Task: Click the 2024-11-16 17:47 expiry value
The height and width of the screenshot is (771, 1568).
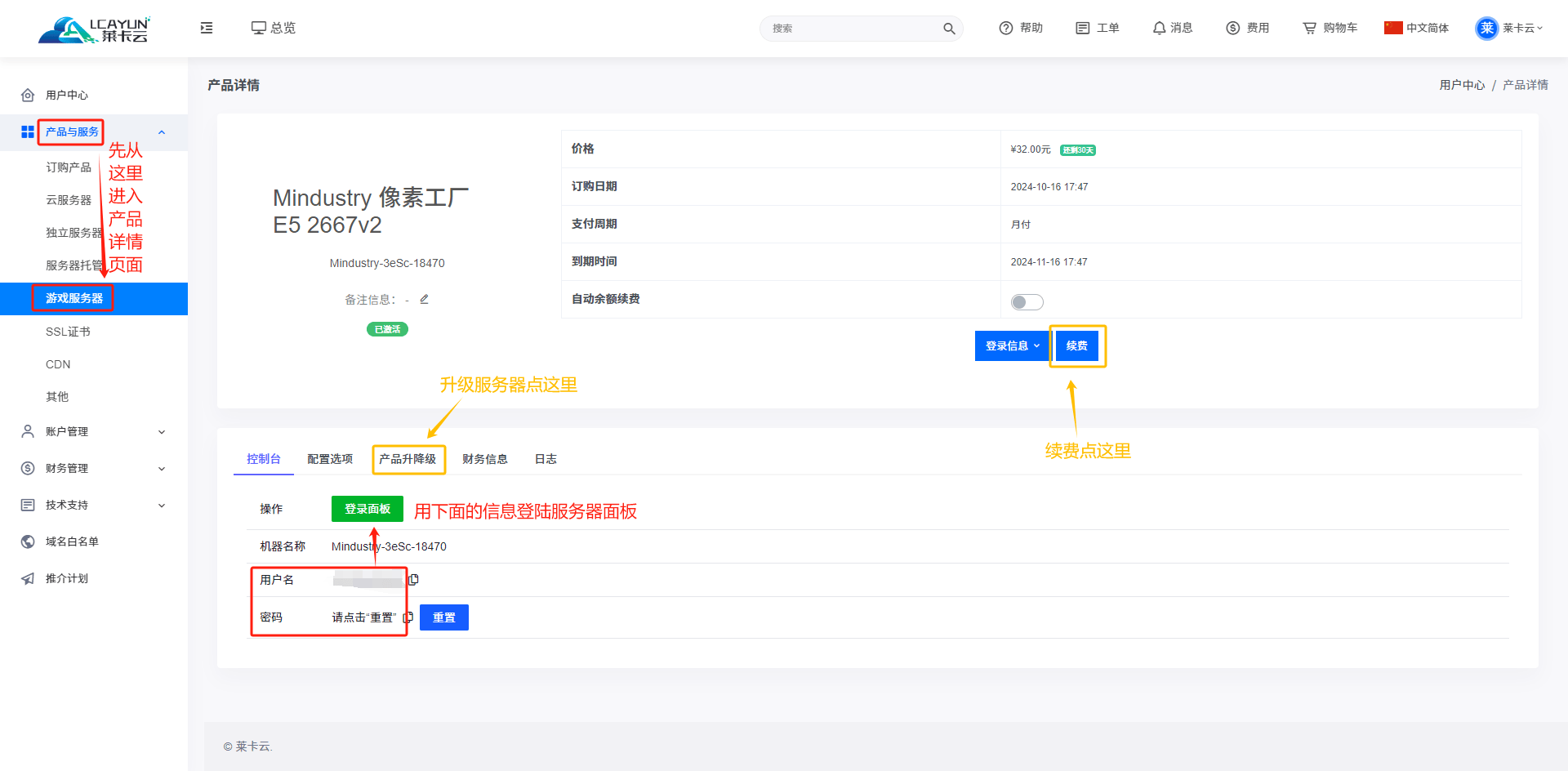Action: point(1049,262)
